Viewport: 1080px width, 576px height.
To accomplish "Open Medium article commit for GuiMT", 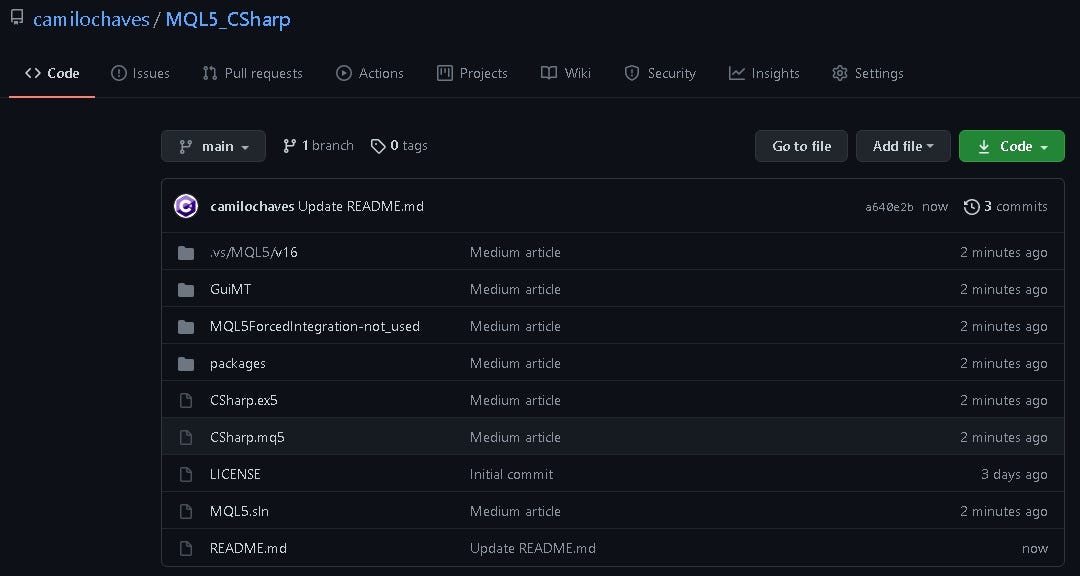I will [515, 289].
